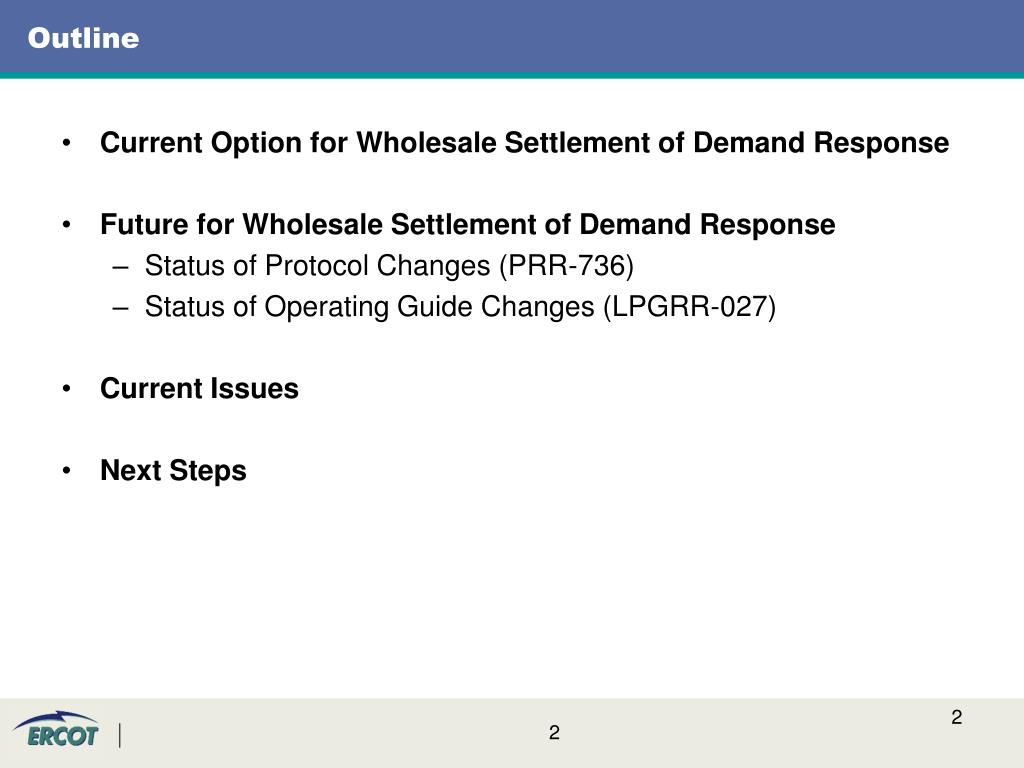Click the right-side page number 2
The image size is (1024, 768).
[957, 717]
